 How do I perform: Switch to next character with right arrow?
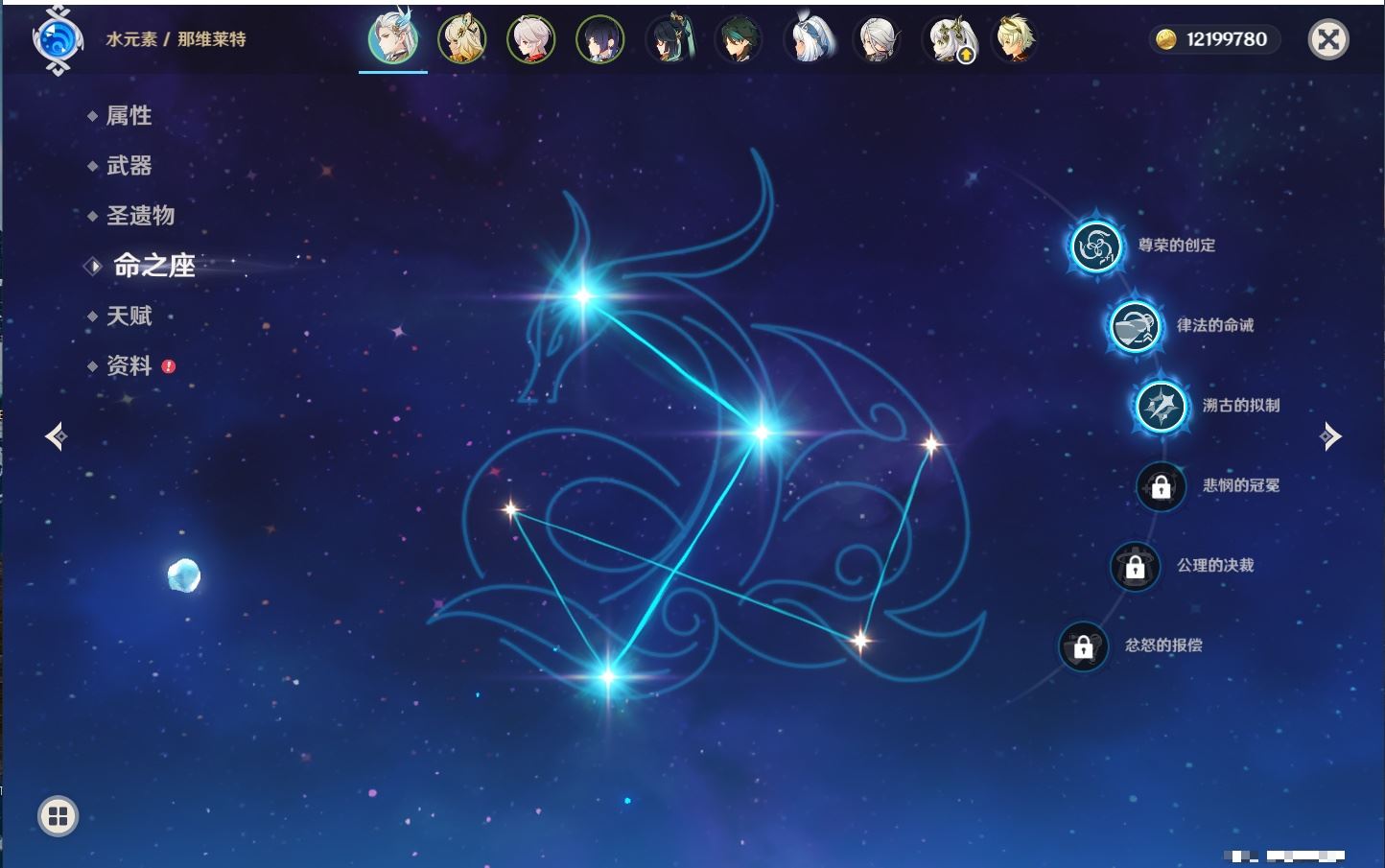1330,436
